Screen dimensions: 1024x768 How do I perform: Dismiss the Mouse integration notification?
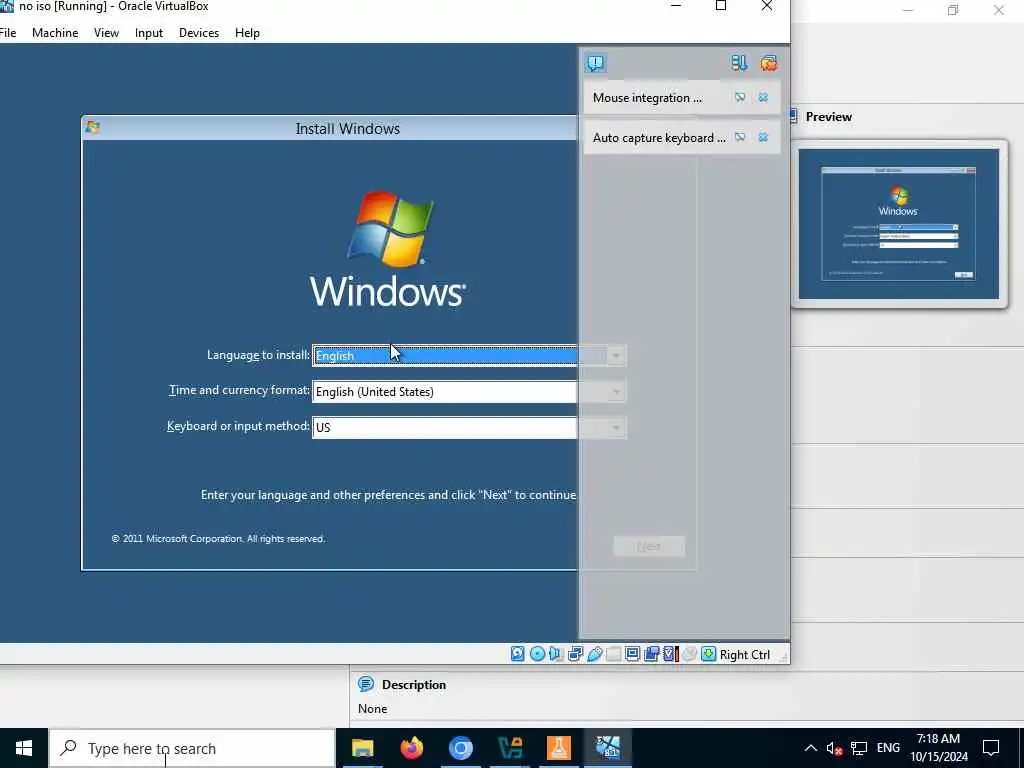tap(763, 97)
